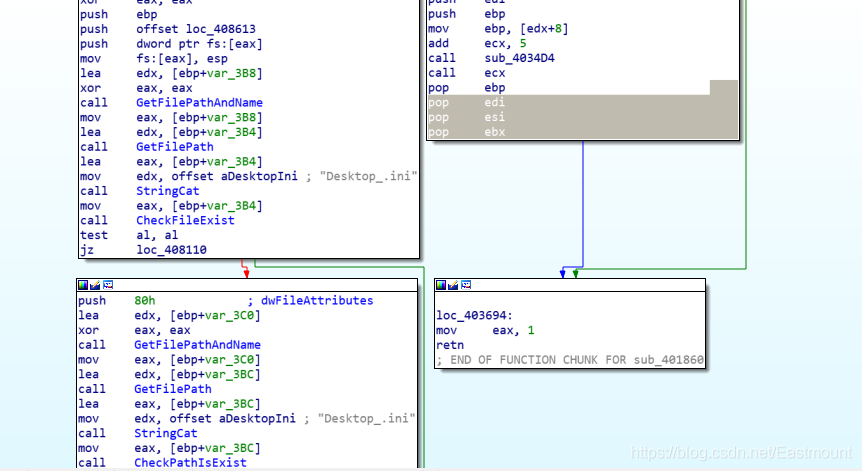
Task: Select the 'mov eax, [ebp+var_3BC]' line
Action: coord(169,448)
